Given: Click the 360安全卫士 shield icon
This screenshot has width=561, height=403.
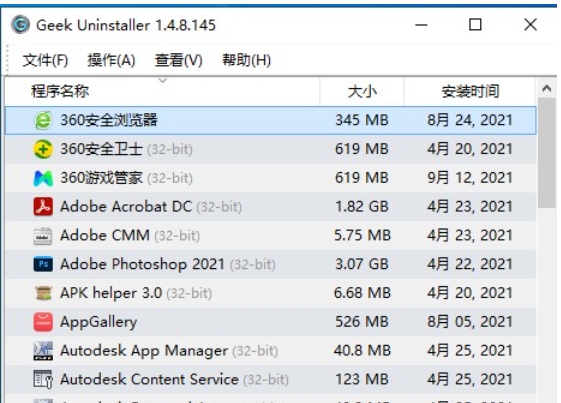Looking at the screenshot, I should click(x=43, y=149).
